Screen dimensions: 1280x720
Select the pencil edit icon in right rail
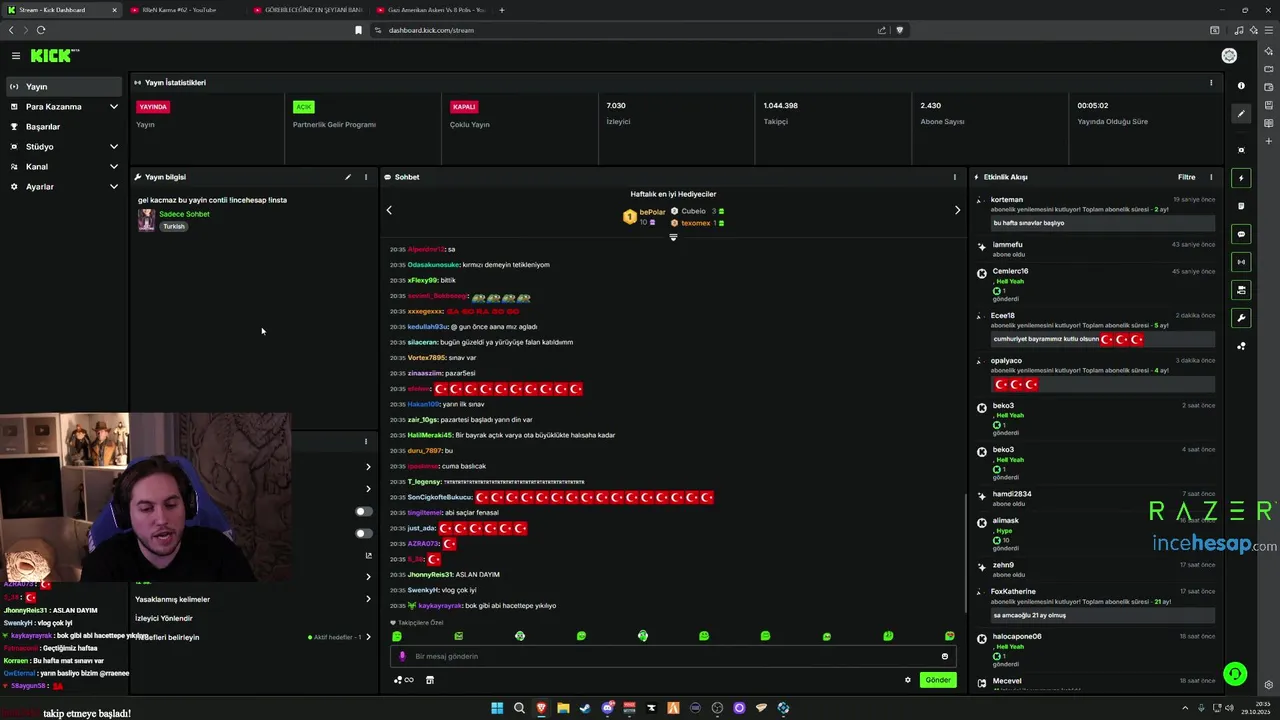pos(1241,114)
